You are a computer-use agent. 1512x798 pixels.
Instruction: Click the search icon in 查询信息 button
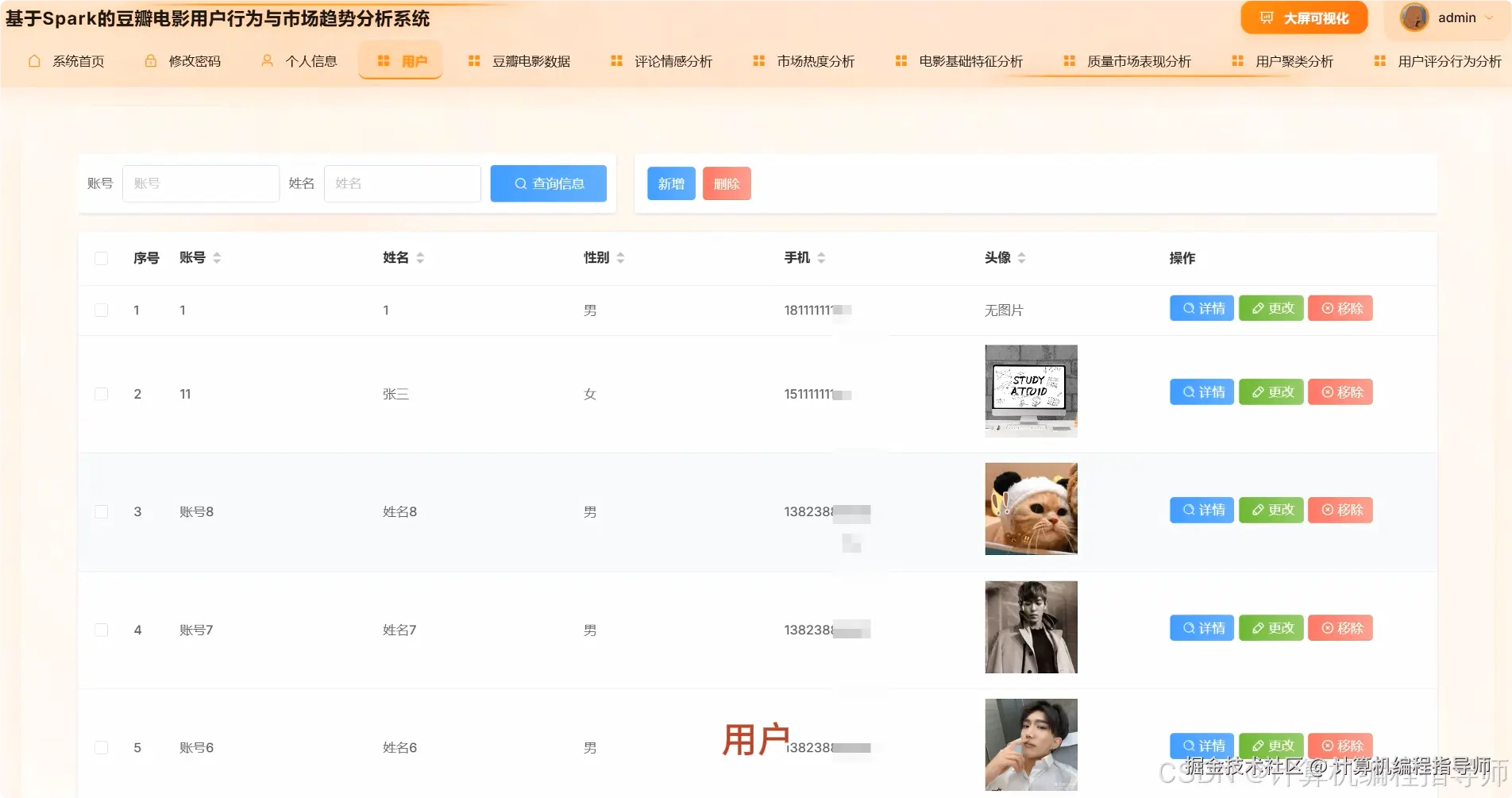[520, 183]
